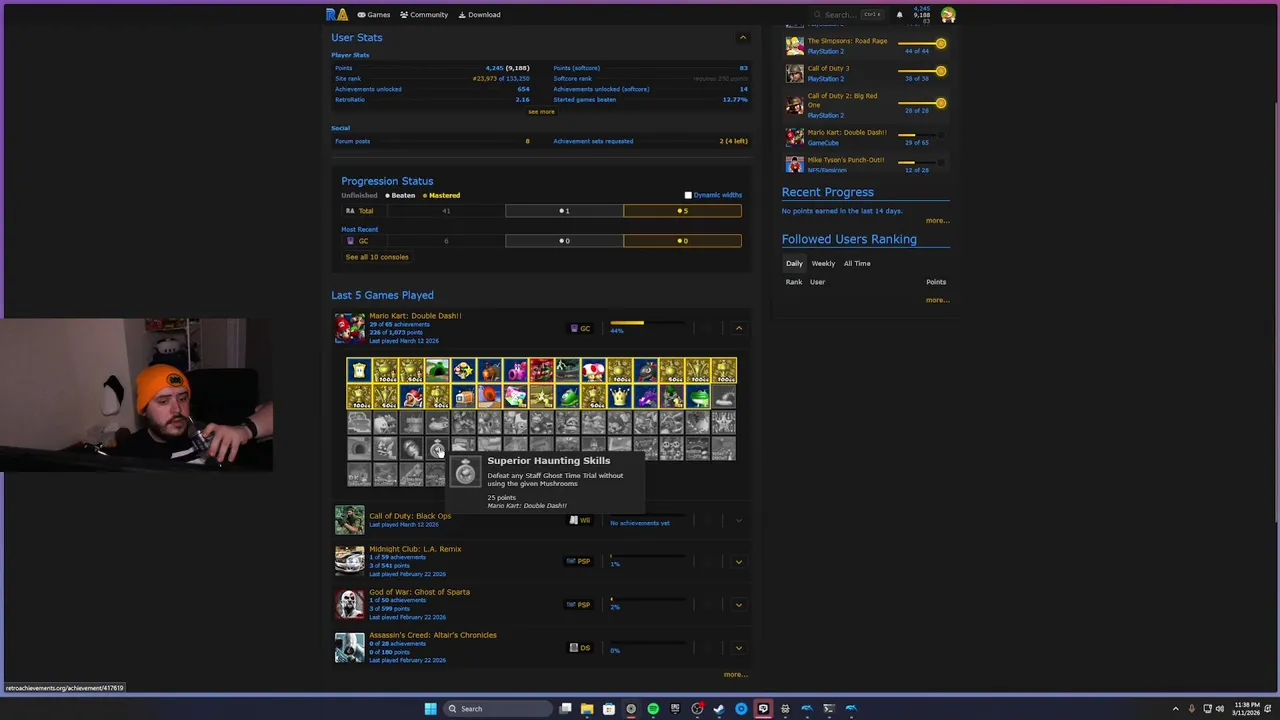Click the Forum posts stat link
Viewport: 1280px width, 720px height.
point(353,141)
